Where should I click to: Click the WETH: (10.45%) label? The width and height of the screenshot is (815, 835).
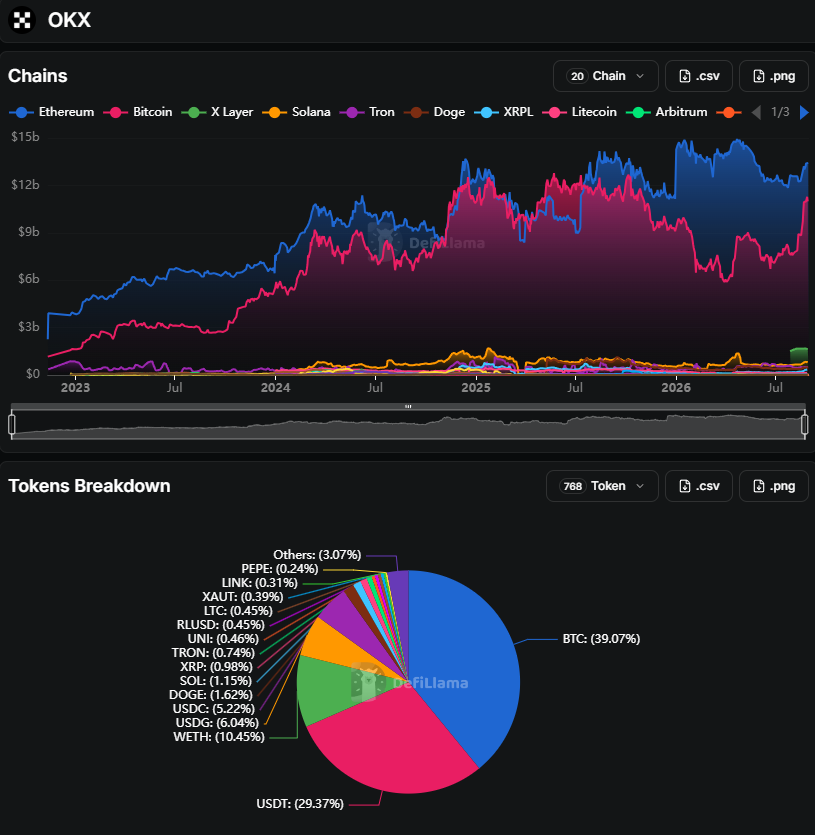point(219,737)
